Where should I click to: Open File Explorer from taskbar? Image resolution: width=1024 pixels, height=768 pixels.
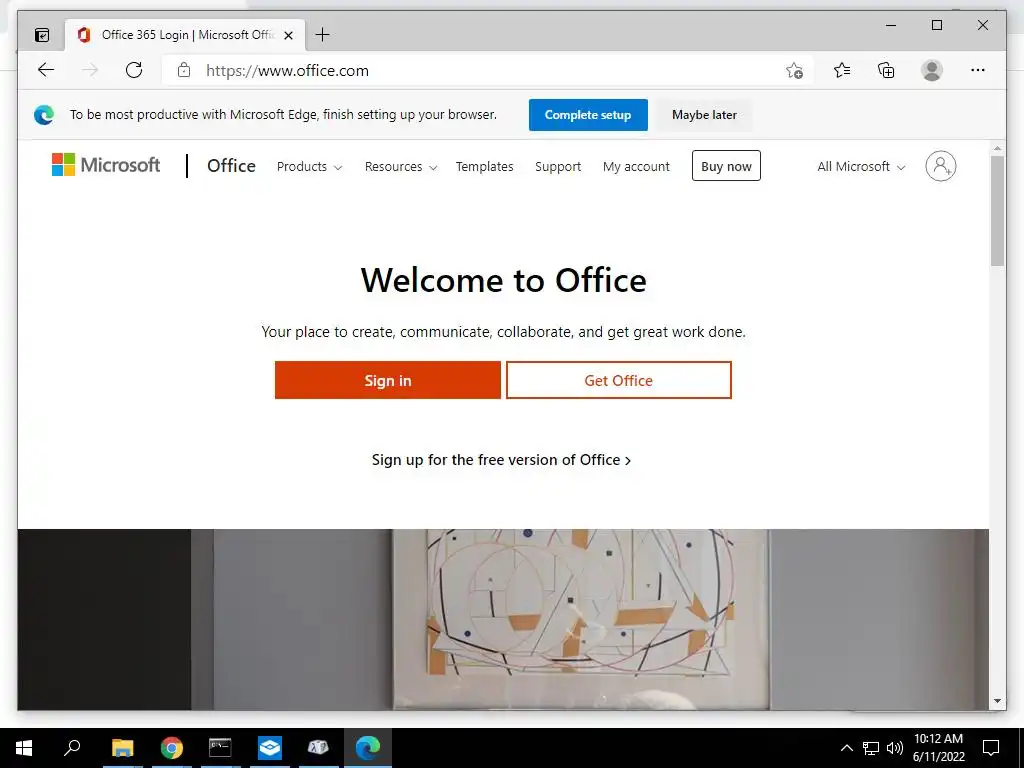tap(122, 748)
